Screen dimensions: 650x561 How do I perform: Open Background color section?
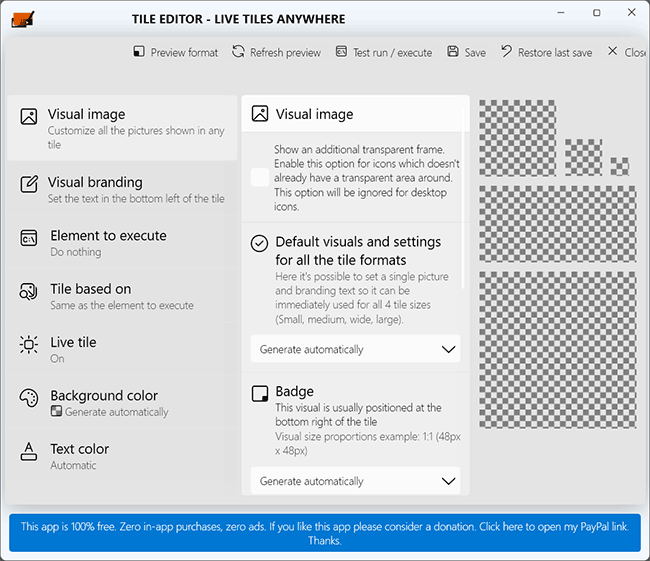click(122, 403)
